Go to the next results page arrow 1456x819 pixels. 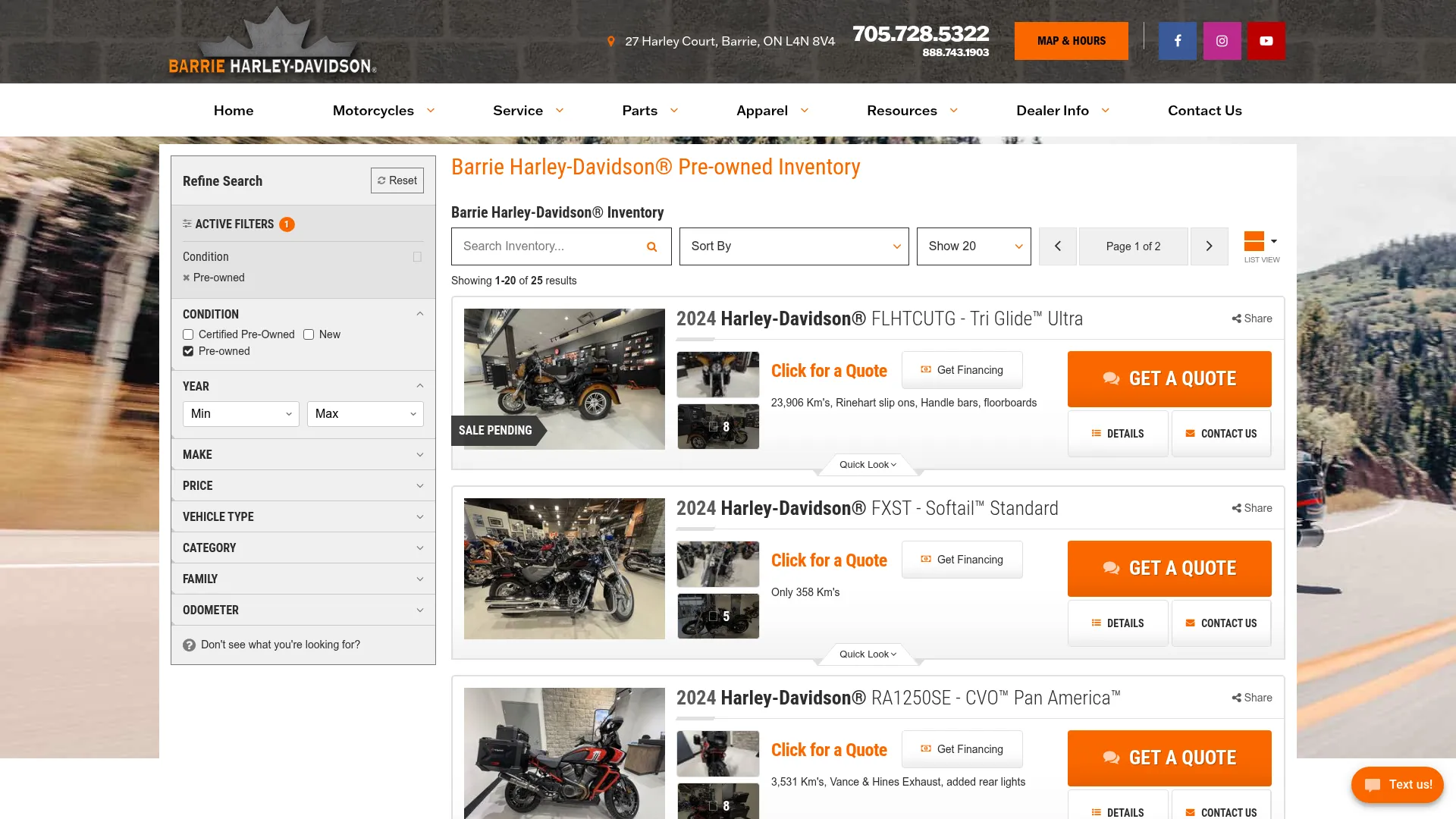point(1210,246)
